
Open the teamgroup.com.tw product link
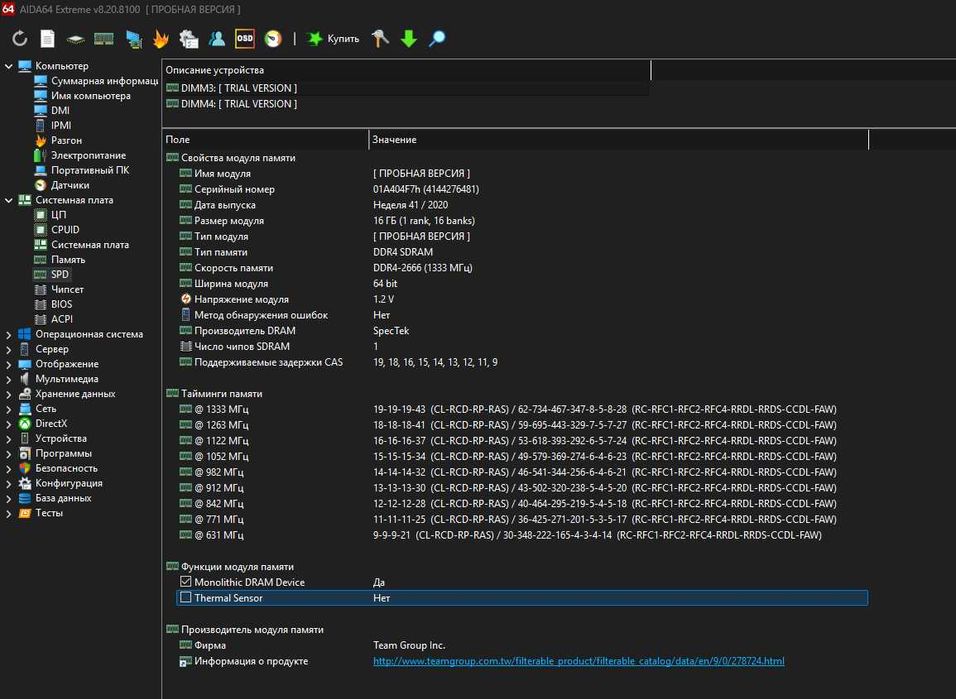[x=578, y=661]
